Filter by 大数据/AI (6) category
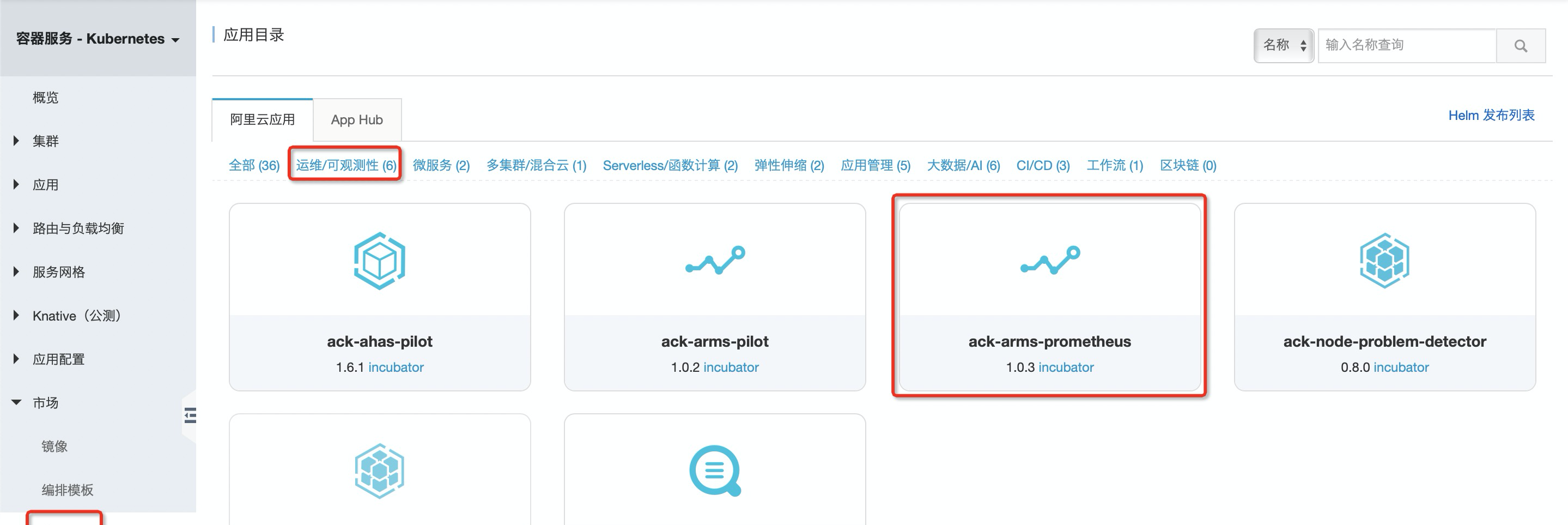 963,165
